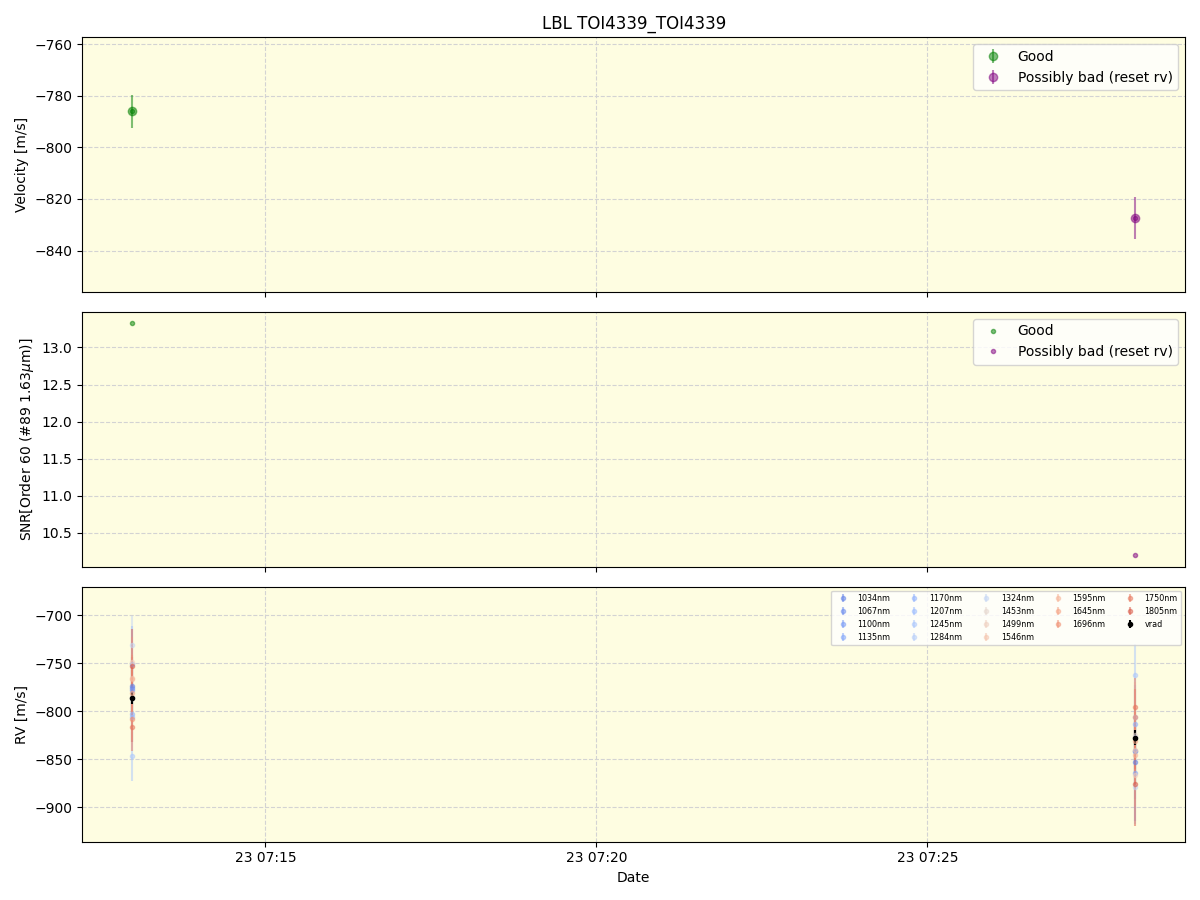
Task: Click Possibly bad (reset rv) in SNR legend
Action: (x=1095, y=351)
